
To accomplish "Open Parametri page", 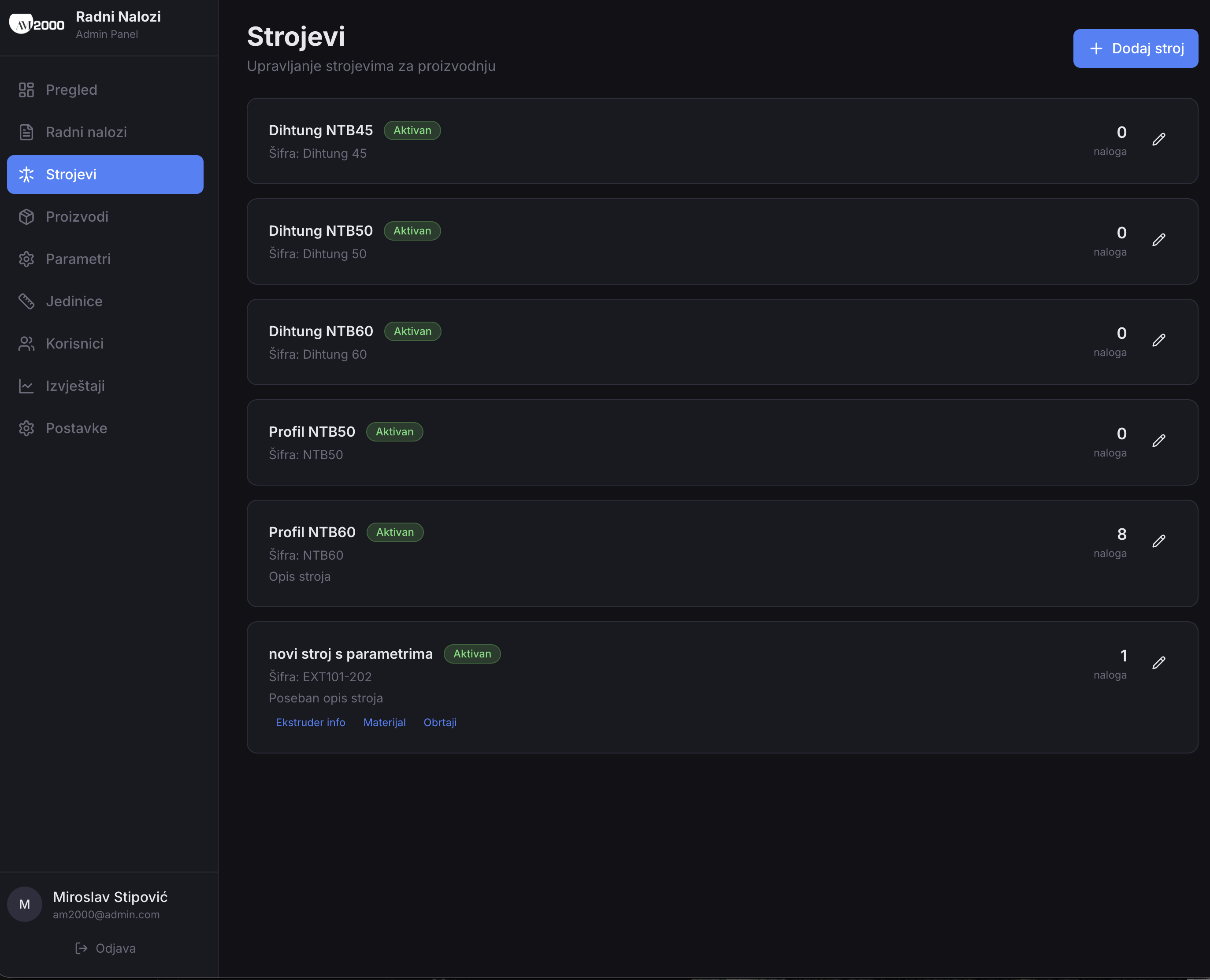I will click(78, 259).
